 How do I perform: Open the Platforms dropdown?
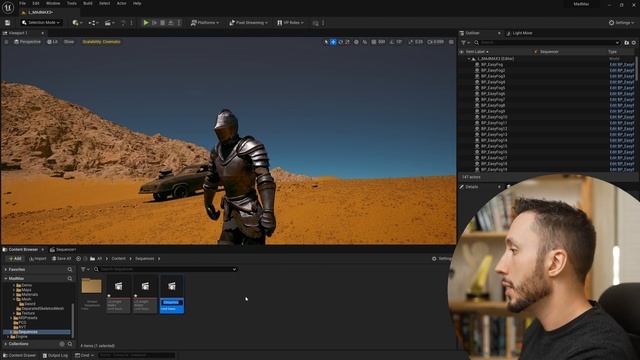click(x=204, y=23)
